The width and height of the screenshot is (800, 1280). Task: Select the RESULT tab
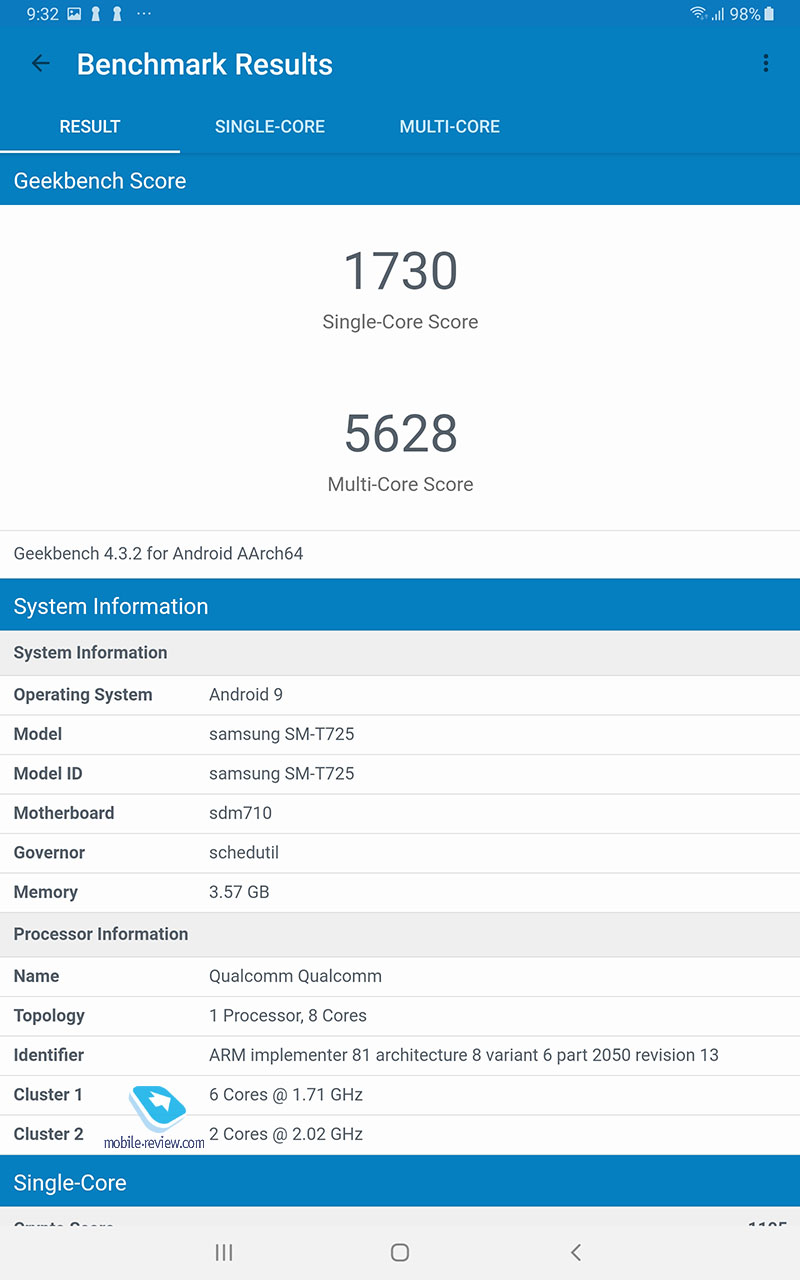90,127
